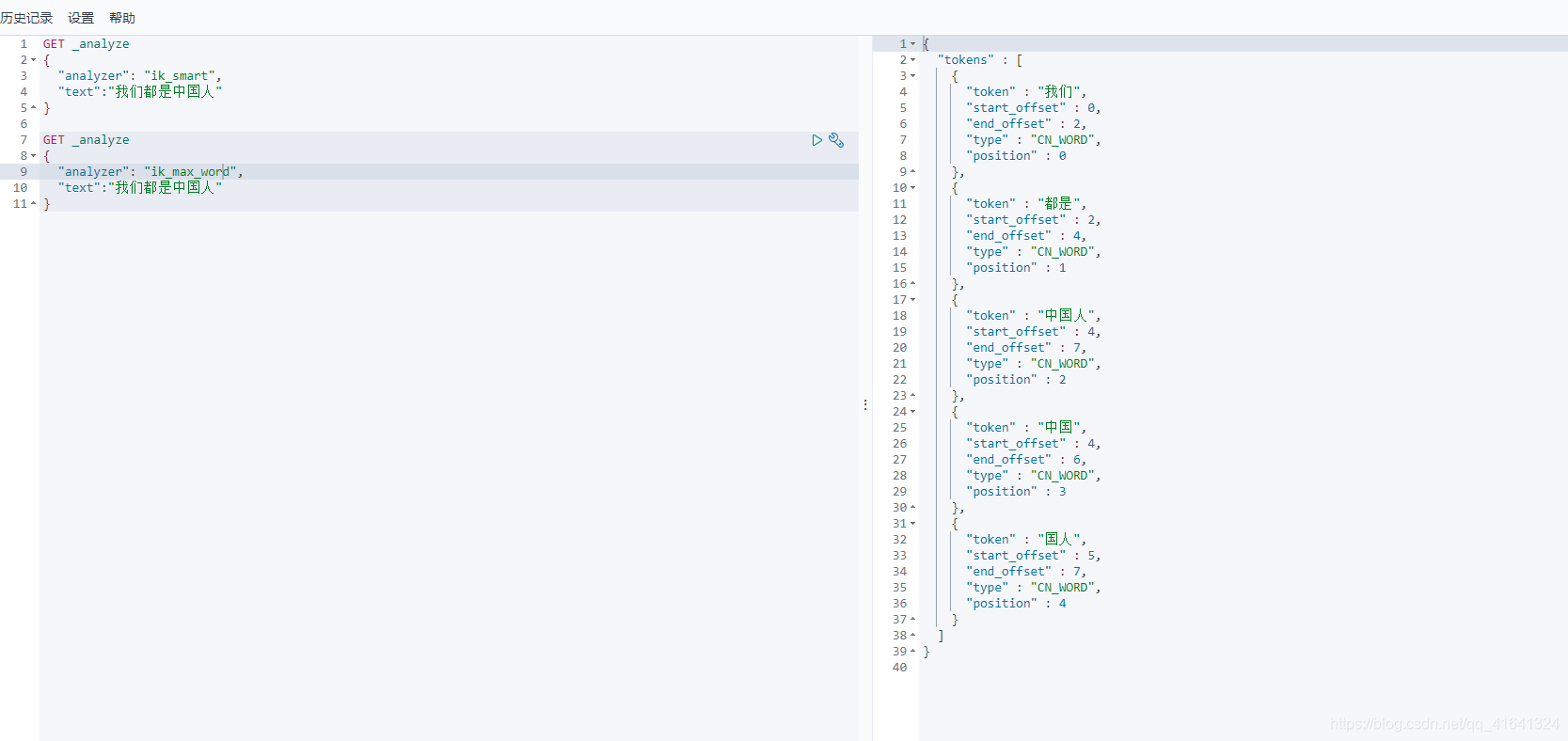
Task: Click the token value "中国" in response
Action: (x=1061, y=428)
